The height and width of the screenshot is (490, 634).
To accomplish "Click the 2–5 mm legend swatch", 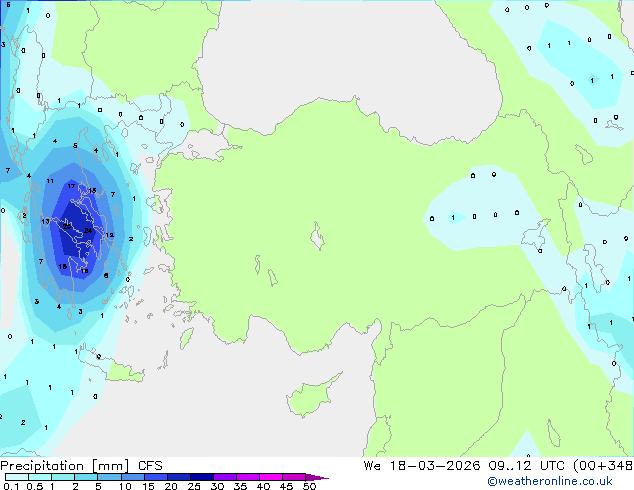I will (86, 477).
